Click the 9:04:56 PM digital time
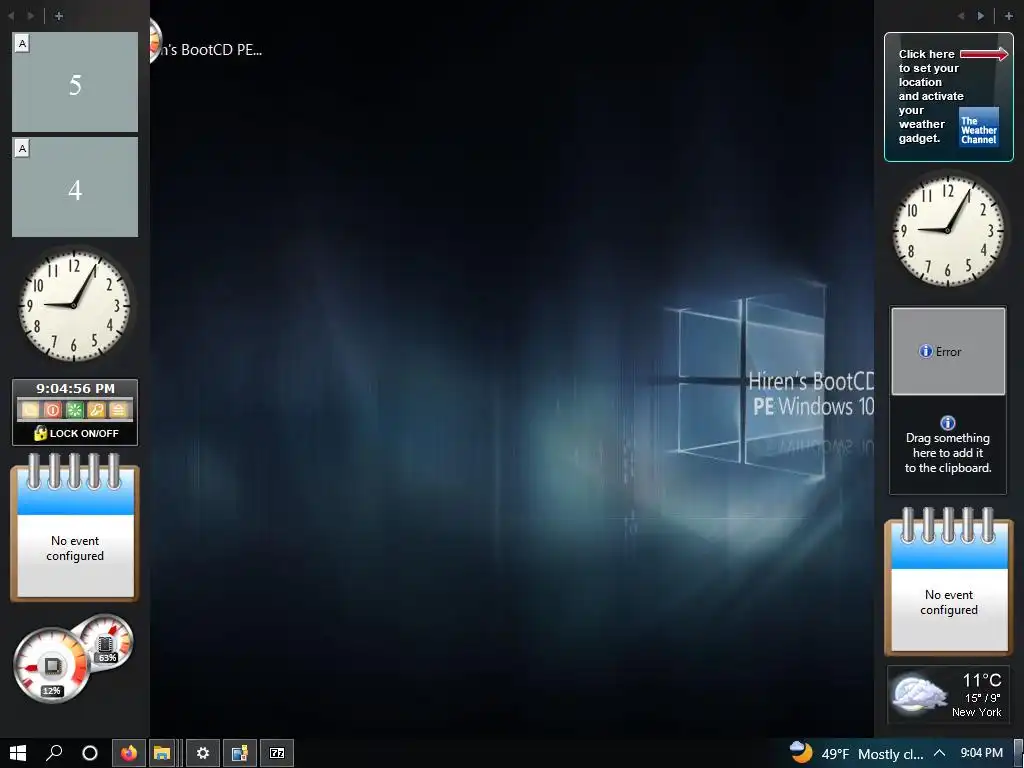The height and width of the screenshot is (768, 1024). (x=76, y=389)
